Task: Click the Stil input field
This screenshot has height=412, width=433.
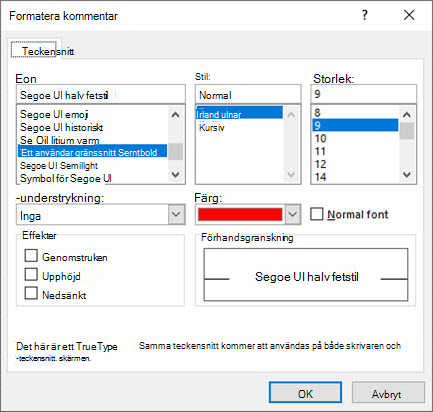Action: (248, 95)
